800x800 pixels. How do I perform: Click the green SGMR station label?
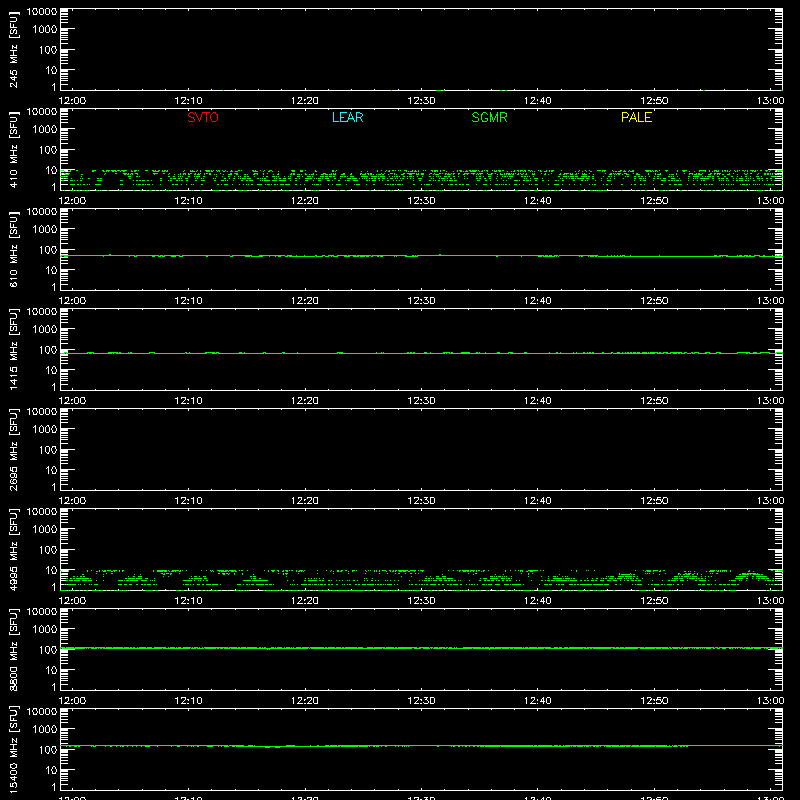(x=489, y=117)
